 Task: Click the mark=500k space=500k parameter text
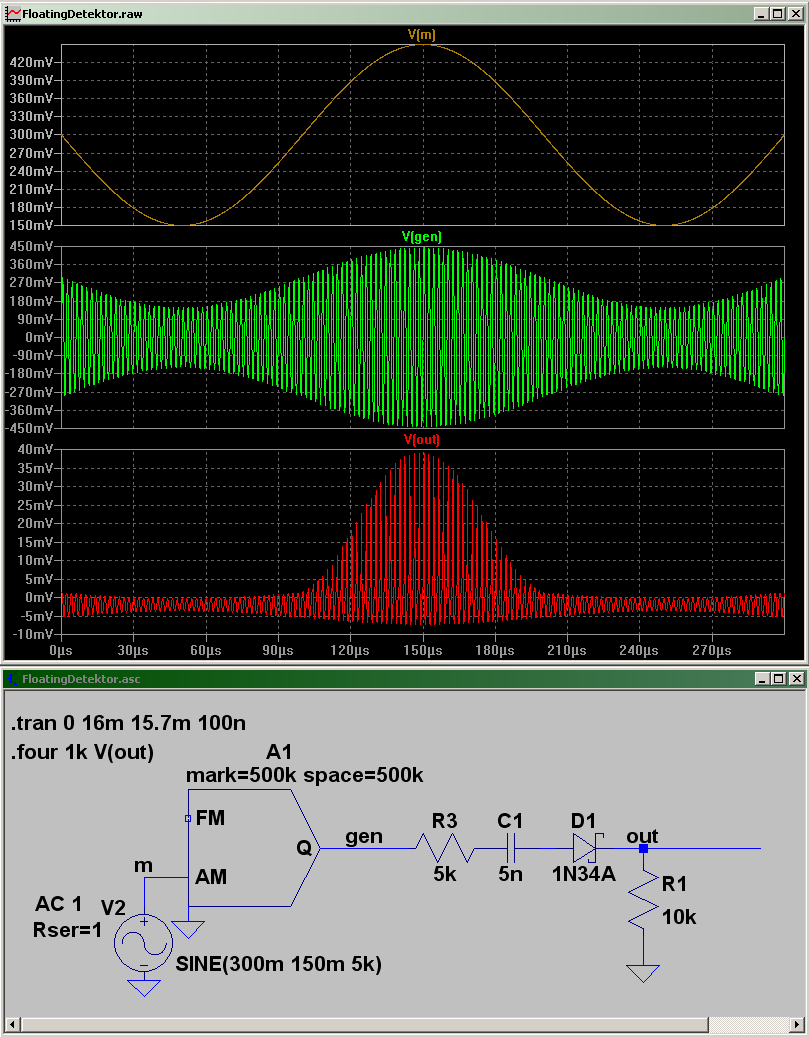point(304,775)
